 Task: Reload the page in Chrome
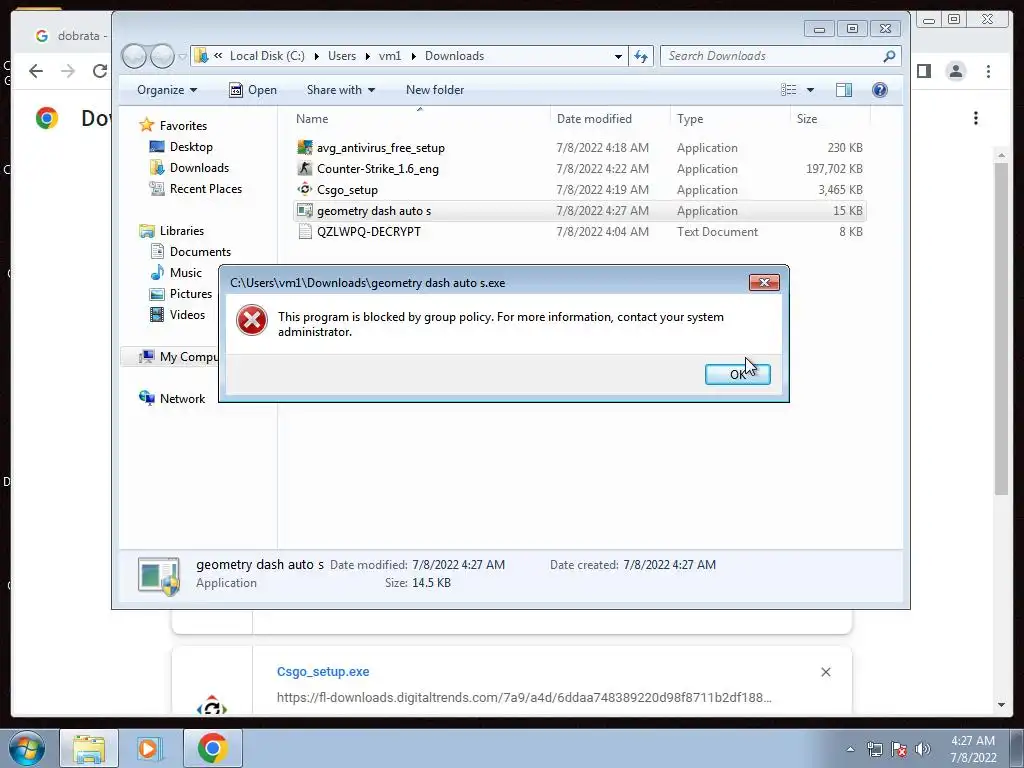pyautogui.click(x=99, y=71)
